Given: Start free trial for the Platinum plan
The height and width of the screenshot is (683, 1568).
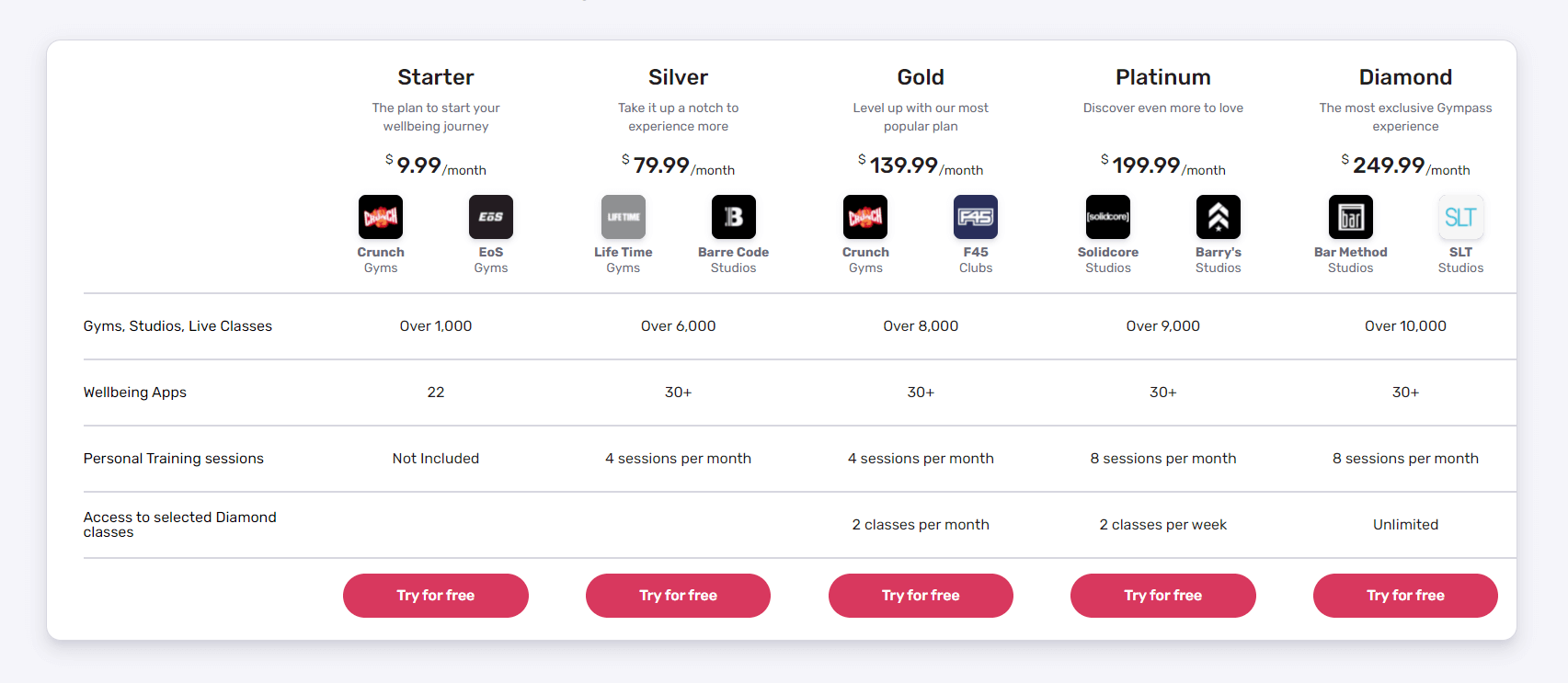Looking at the screenshot, I should tap(1163, 596).
